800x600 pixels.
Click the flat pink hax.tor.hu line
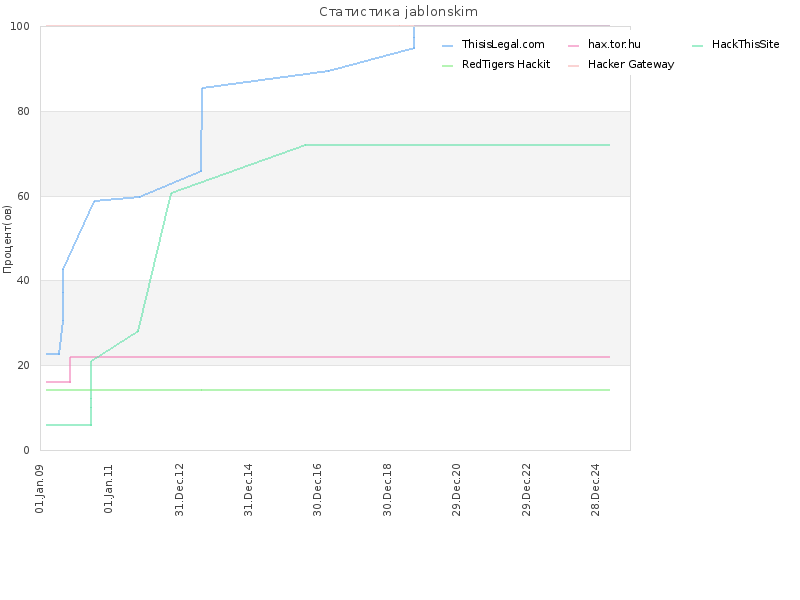point(339,357)
